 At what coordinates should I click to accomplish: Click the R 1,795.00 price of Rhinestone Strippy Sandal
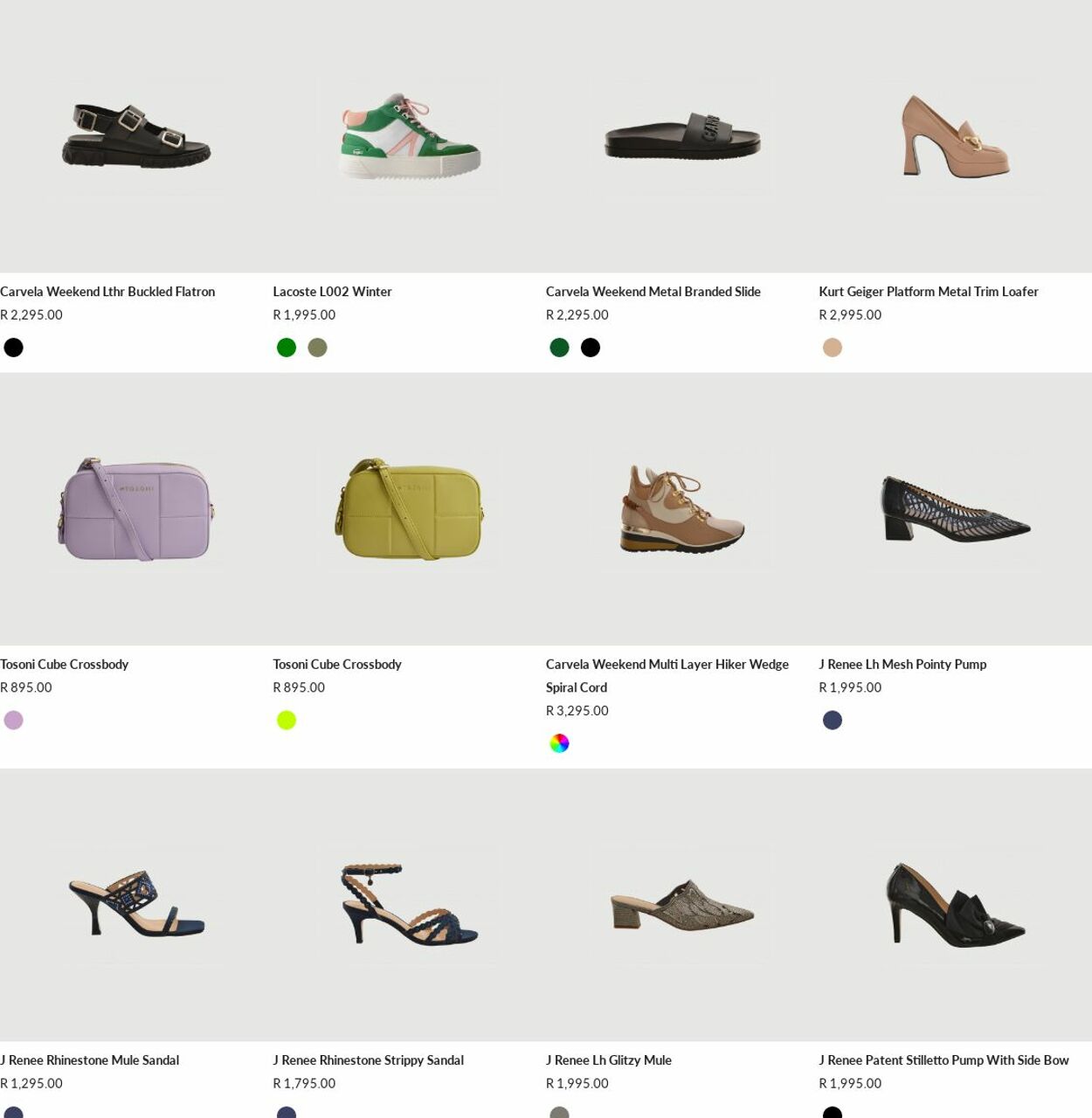pos(304,1084)
